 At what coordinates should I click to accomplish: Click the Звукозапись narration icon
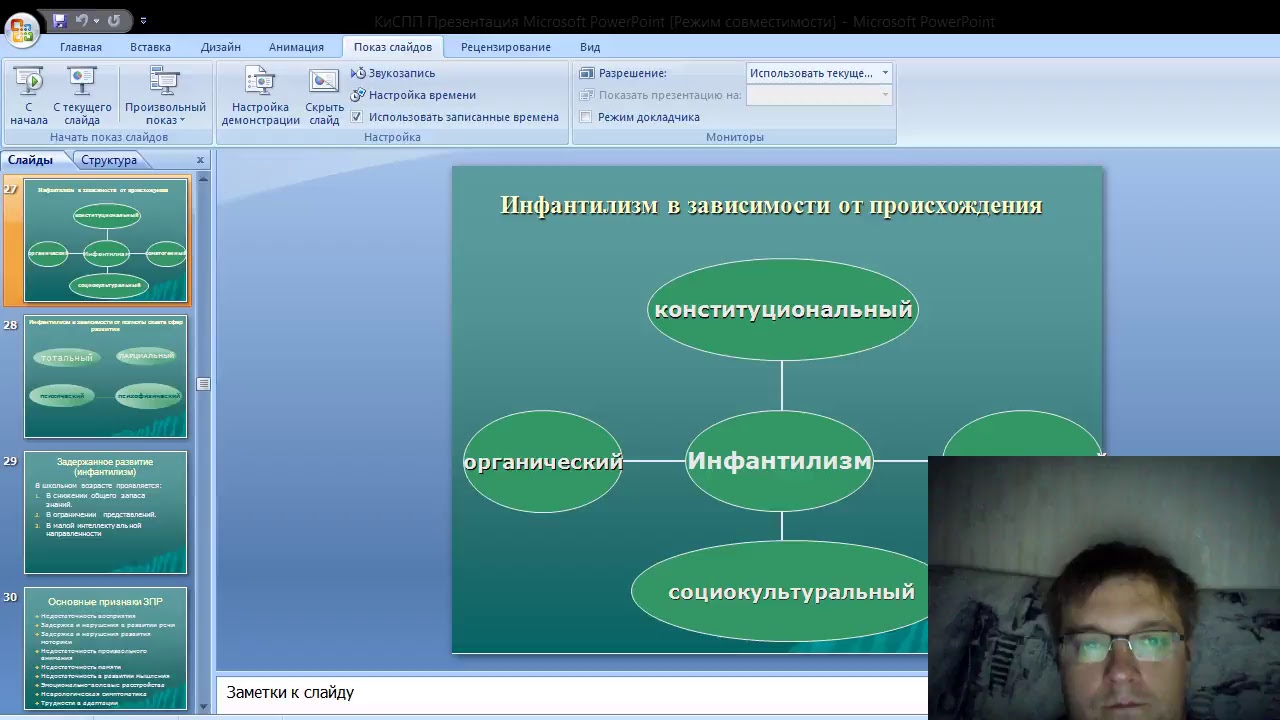359,73
